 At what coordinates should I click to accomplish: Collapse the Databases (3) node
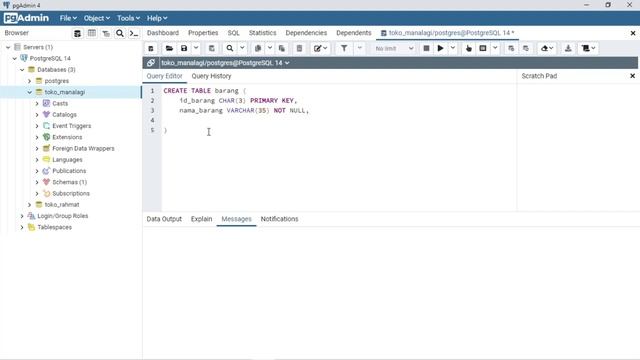pyautogui.click(x=22, y=70)
